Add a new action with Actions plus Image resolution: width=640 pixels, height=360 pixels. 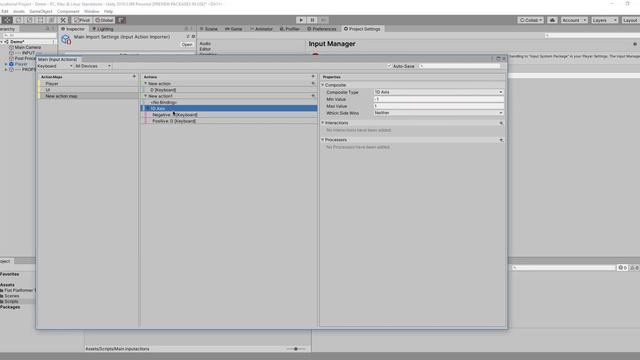coord(313,76)
